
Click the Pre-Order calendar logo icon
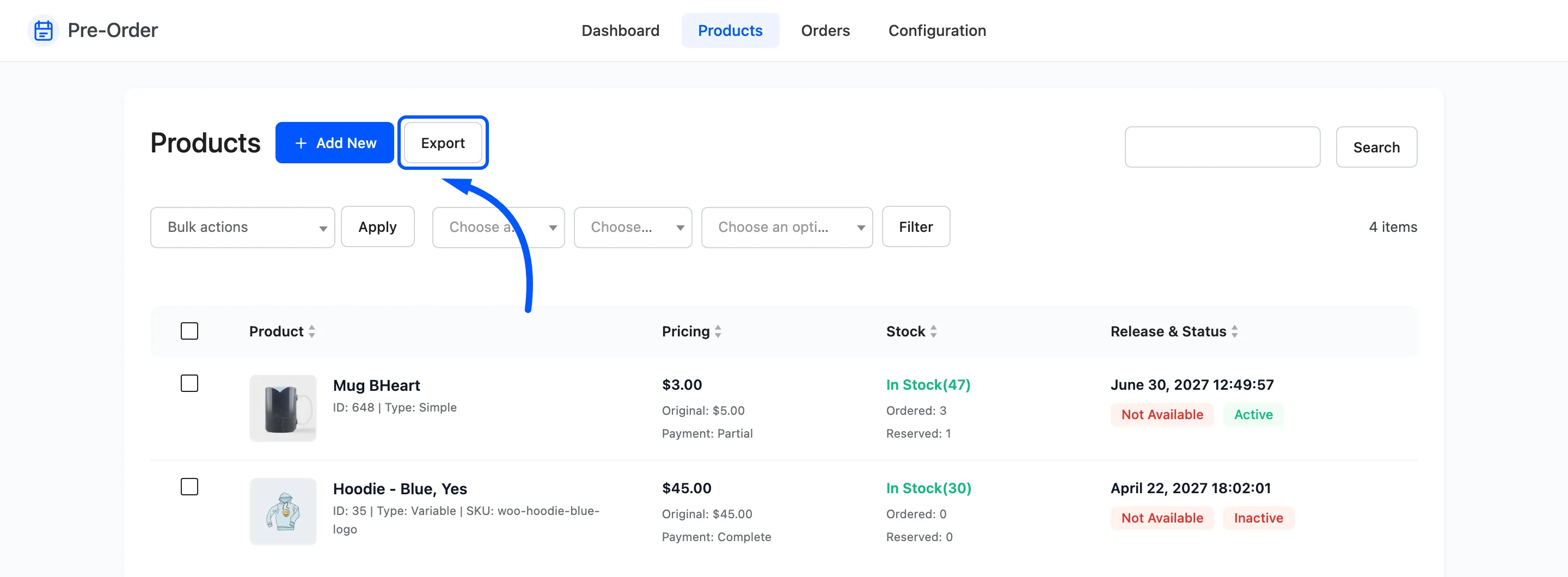(x=43, y=30)
